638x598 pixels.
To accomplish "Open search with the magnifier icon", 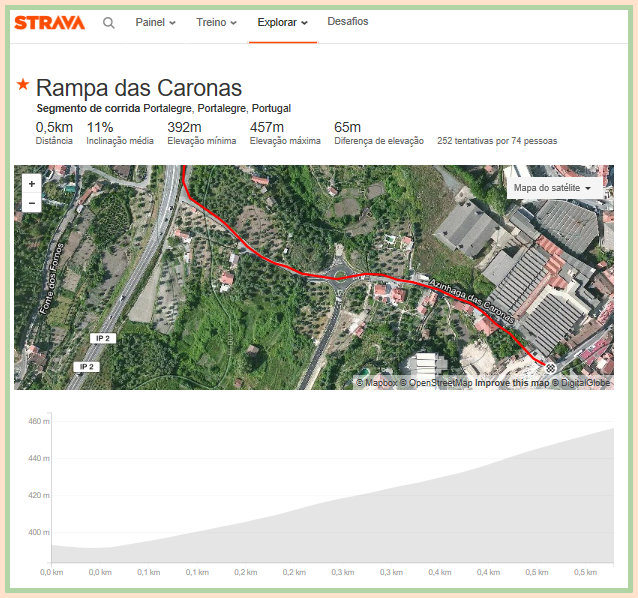I will [109, 22].
